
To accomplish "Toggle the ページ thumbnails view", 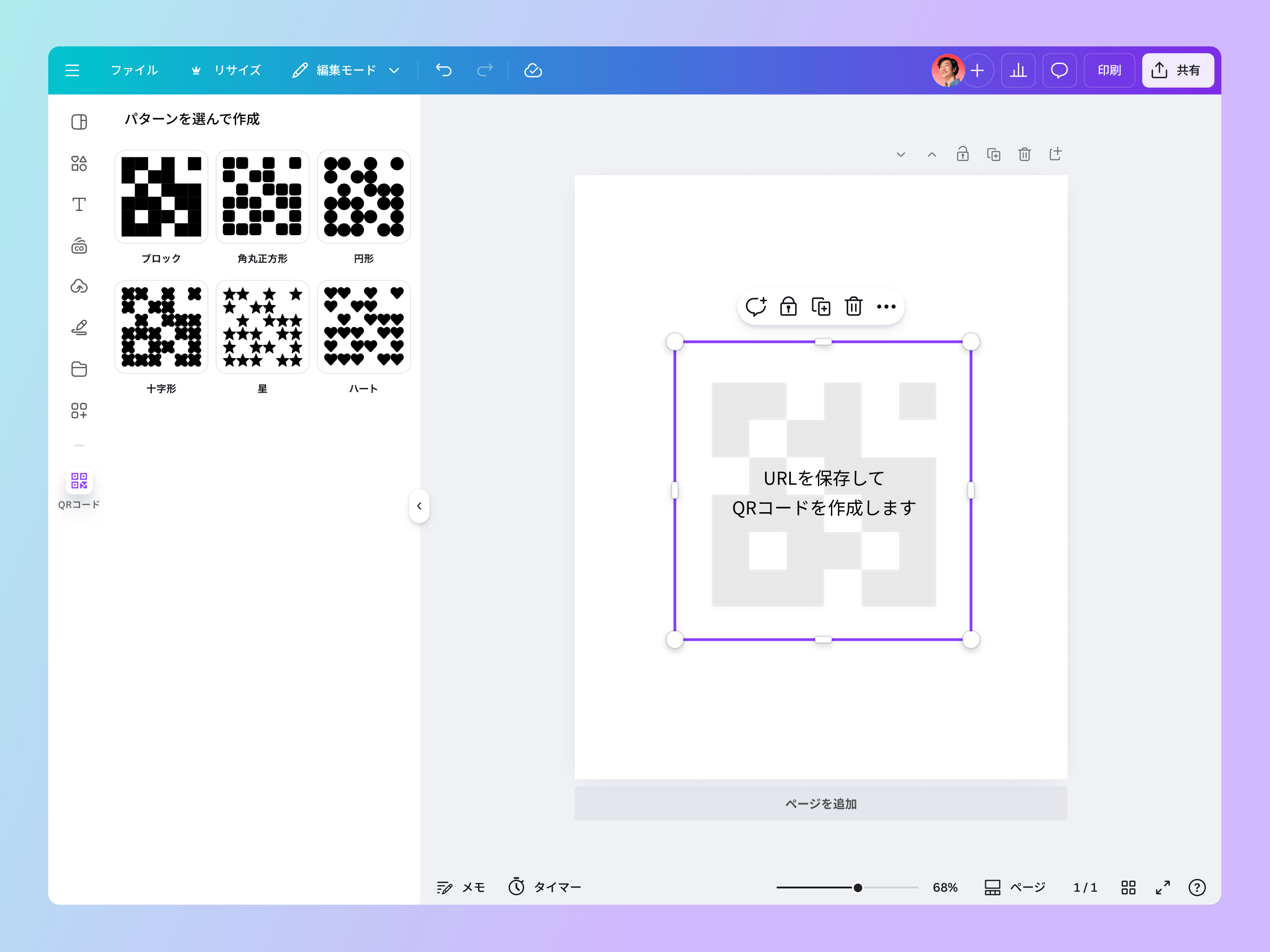I will [x=1015, y=888].
